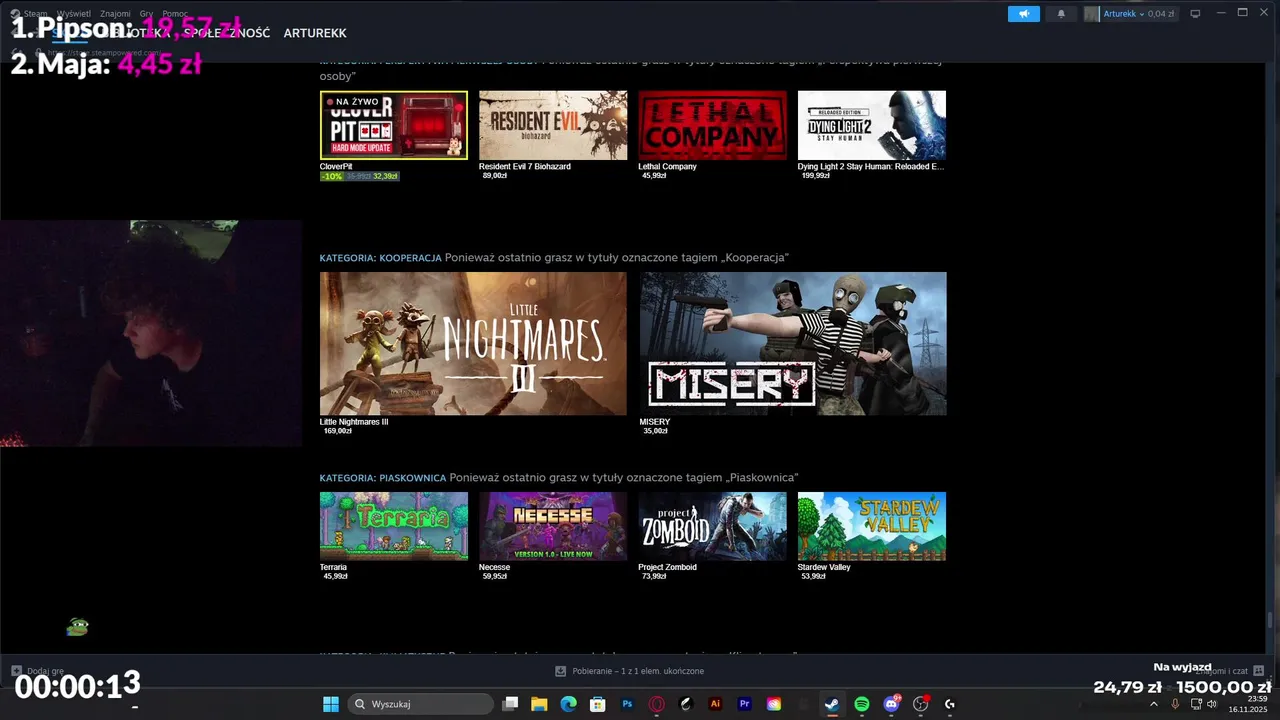Click the 73,99zł price
The width and height of the screenshot is (1280, 720).
pyautogui.click(x=654, y=576)
